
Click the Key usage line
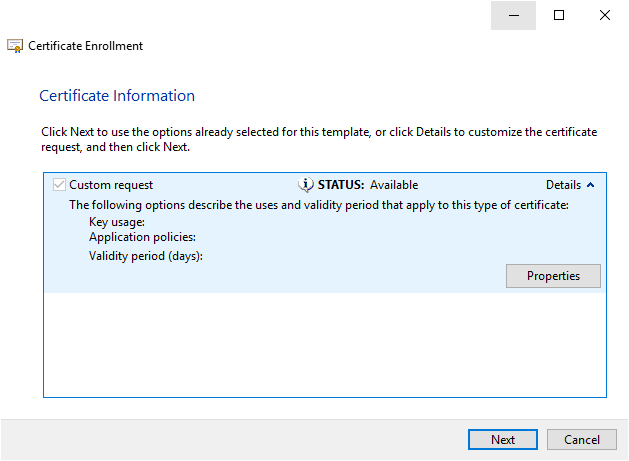click(117, 222)
